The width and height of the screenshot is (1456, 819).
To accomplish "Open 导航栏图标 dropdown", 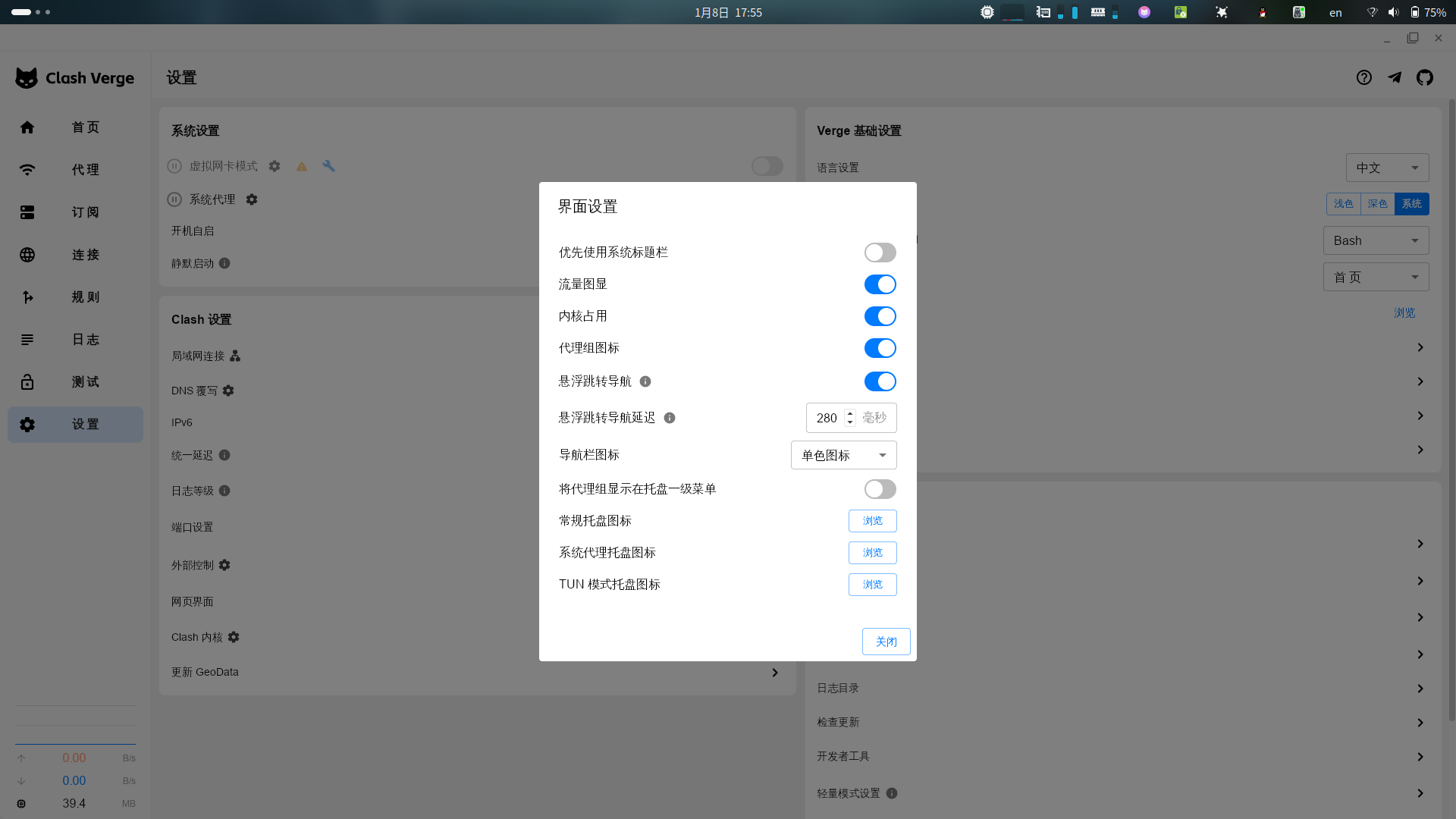I will pos(843,455).
